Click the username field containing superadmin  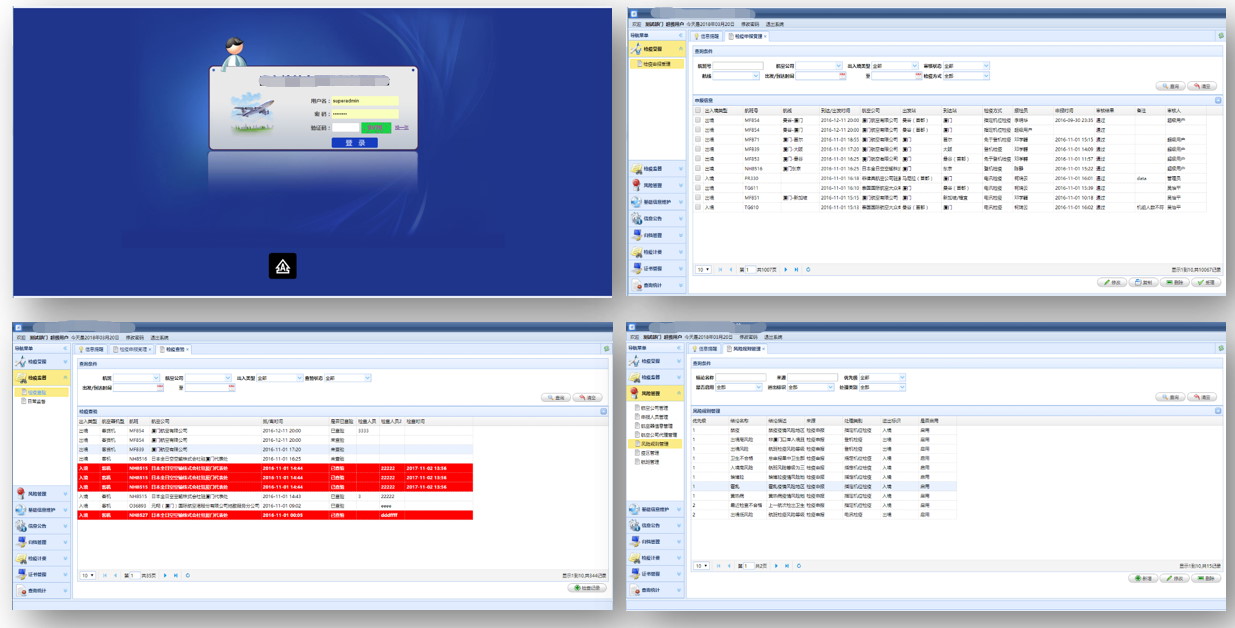[364, 101]
